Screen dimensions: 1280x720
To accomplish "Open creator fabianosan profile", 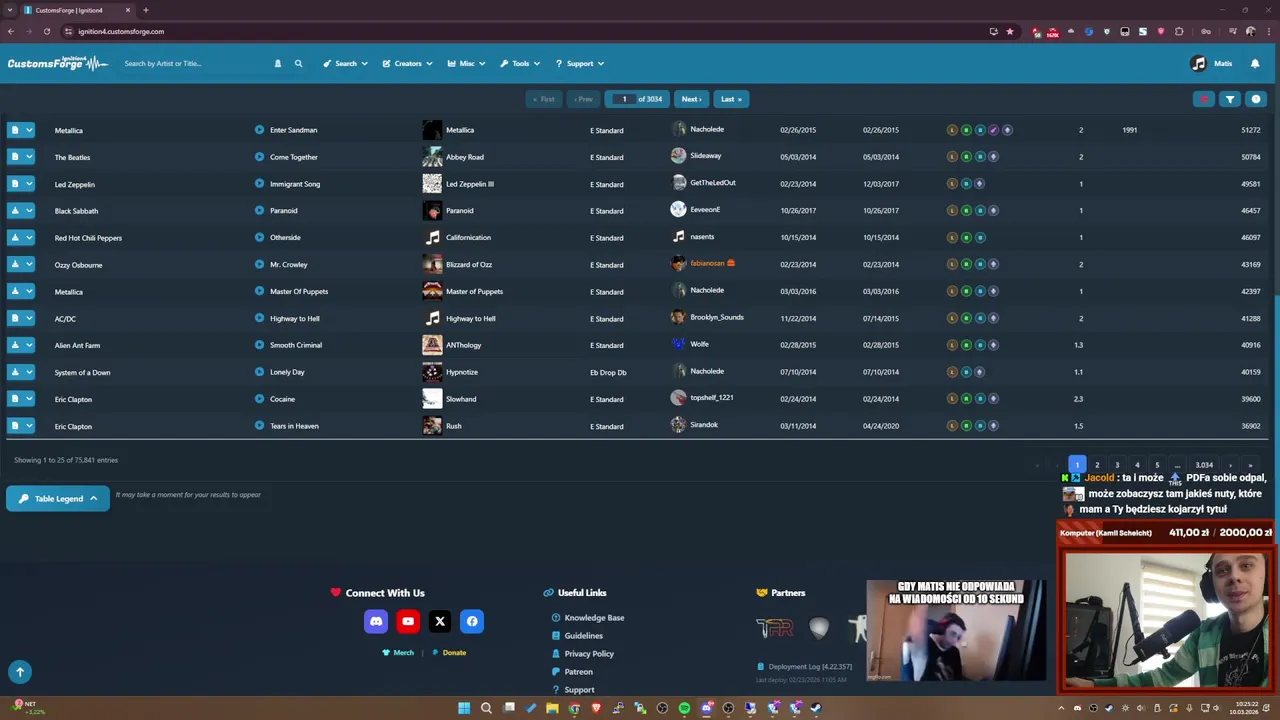I will click(707, 263).
